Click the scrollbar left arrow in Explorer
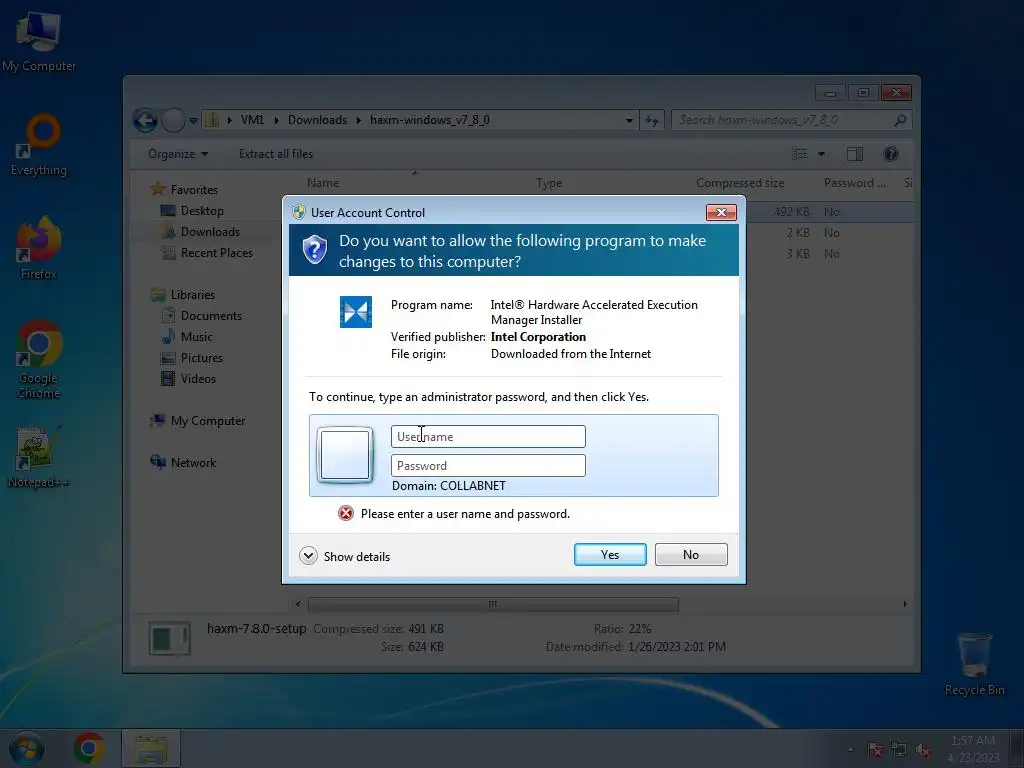The width and height of the screenshot is (1024, 768). click(x=298, y=604)
